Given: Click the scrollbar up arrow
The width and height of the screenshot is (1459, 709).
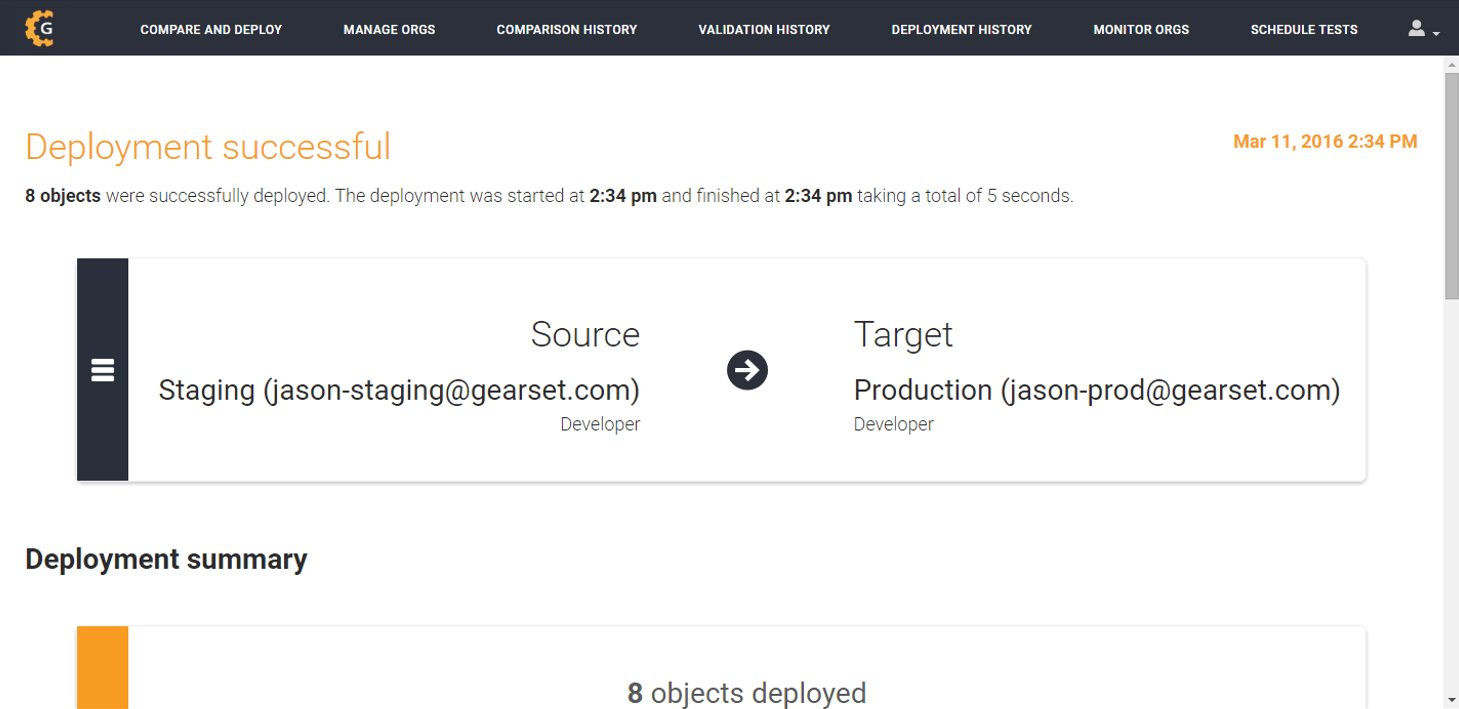Looking at the screenshot, I should point(1449,63).
